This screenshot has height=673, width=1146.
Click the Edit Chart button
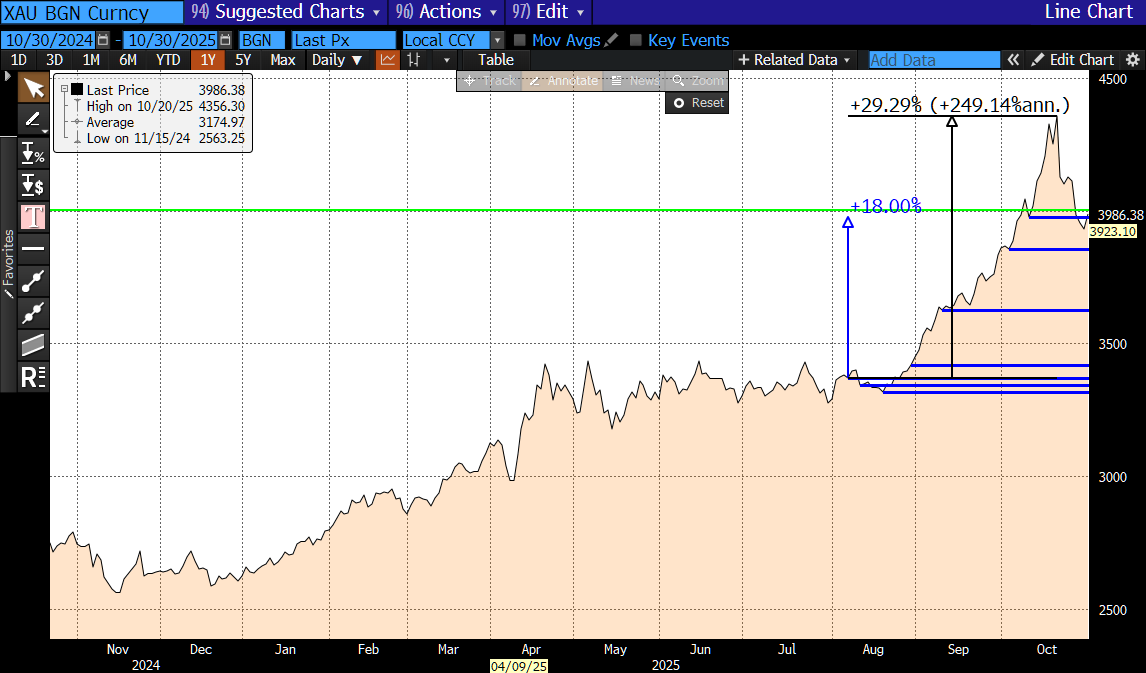[1072, 60]
